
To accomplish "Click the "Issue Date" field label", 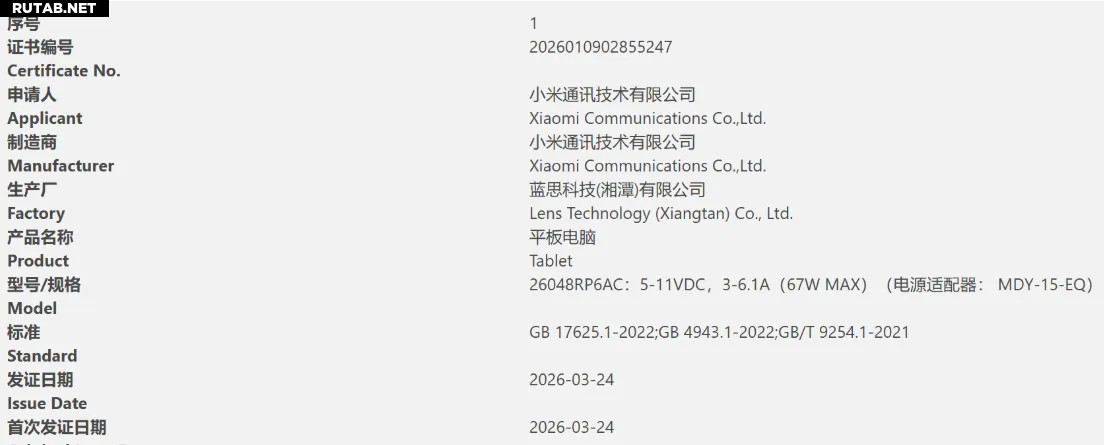I will pyautogui.click(x=47, y=403).
